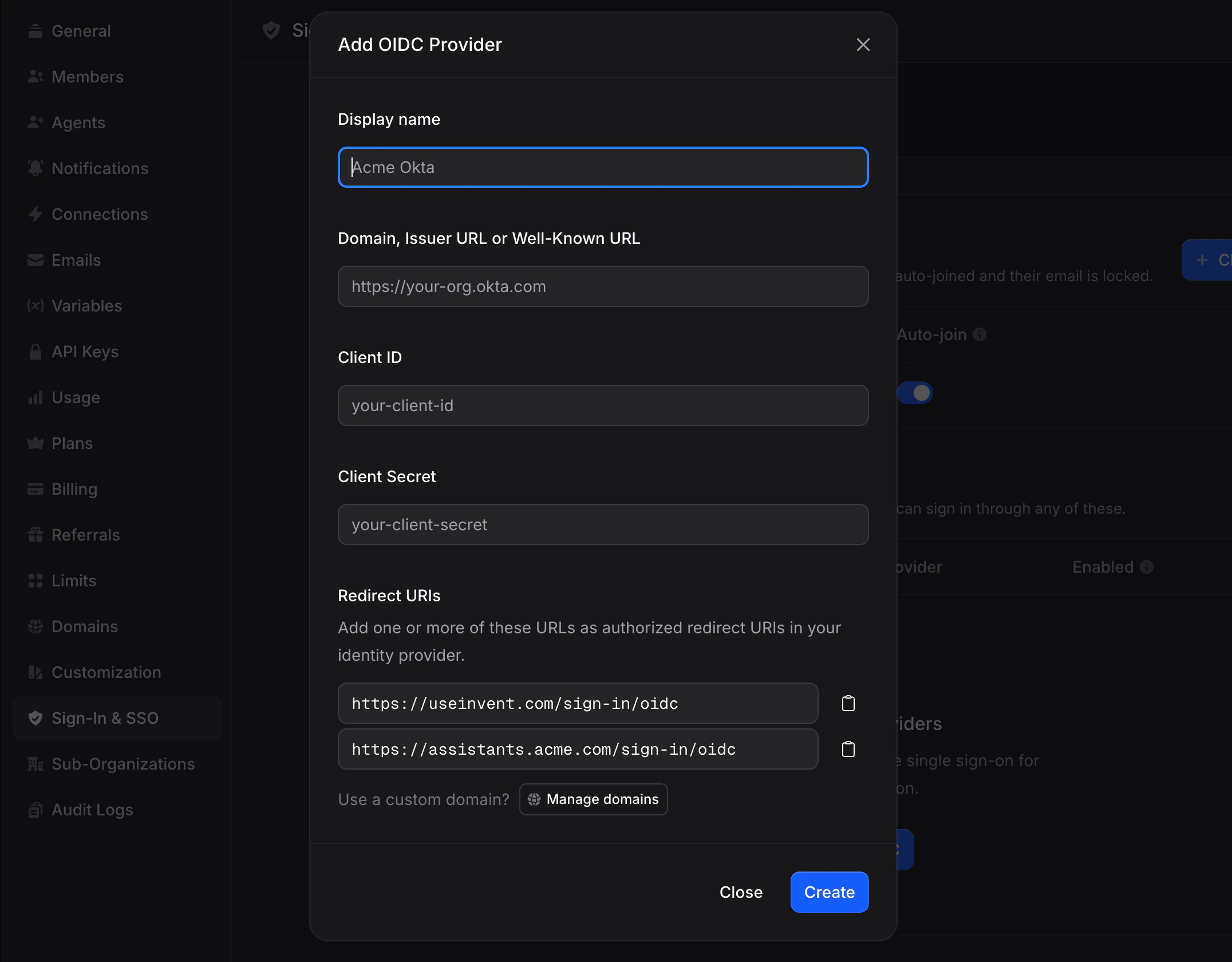Select the Connections lightning bolt icon
1232x962 pixels.
(x=35, y=214)
